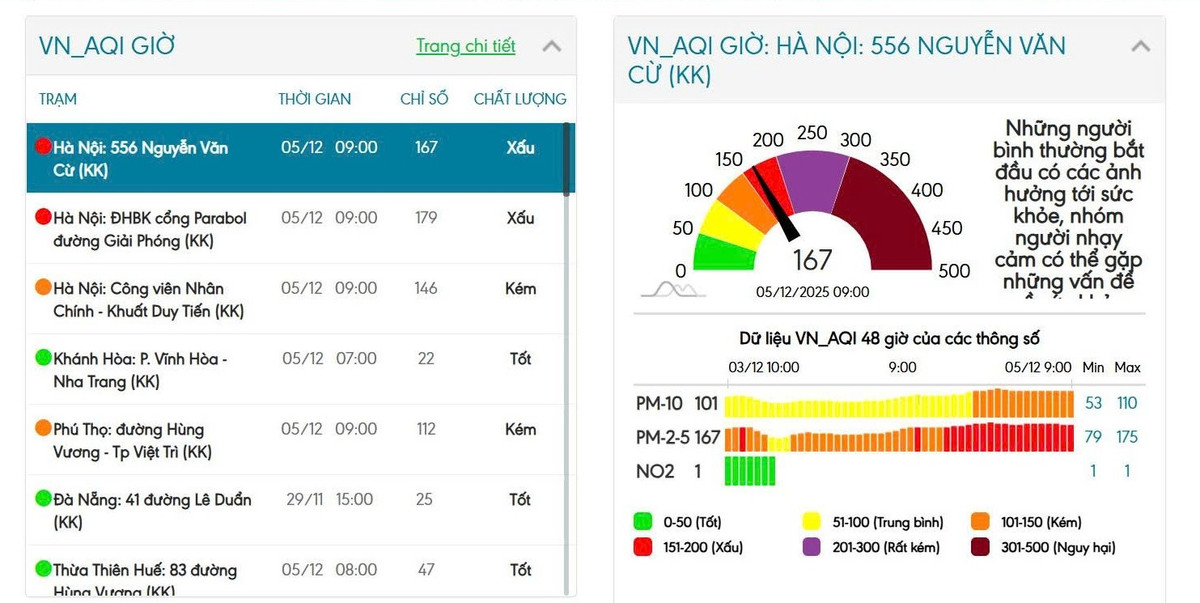The width and height of the screenshot is (1200, 603).
Task: Select station Hà Nội: ĐHBK cổng Parabol
Action: (x=150, y=229)
